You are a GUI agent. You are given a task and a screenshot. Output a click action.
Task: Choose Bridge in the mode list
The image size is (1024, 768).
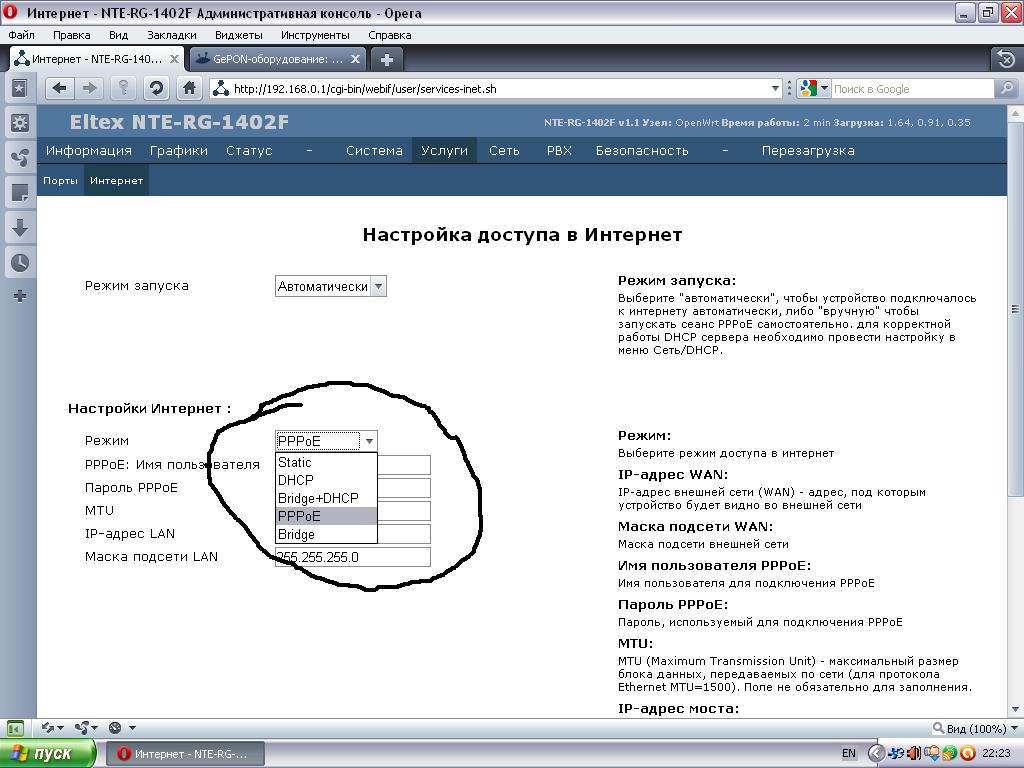point(326,534)
